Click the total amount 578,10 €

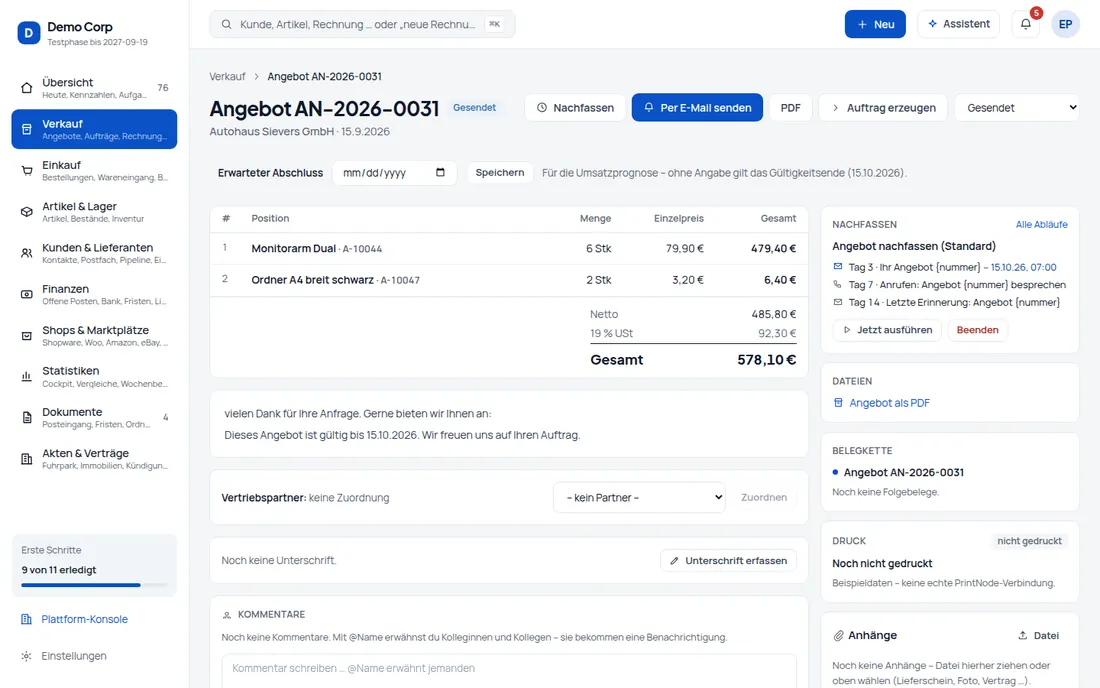[x=767, y=360]
